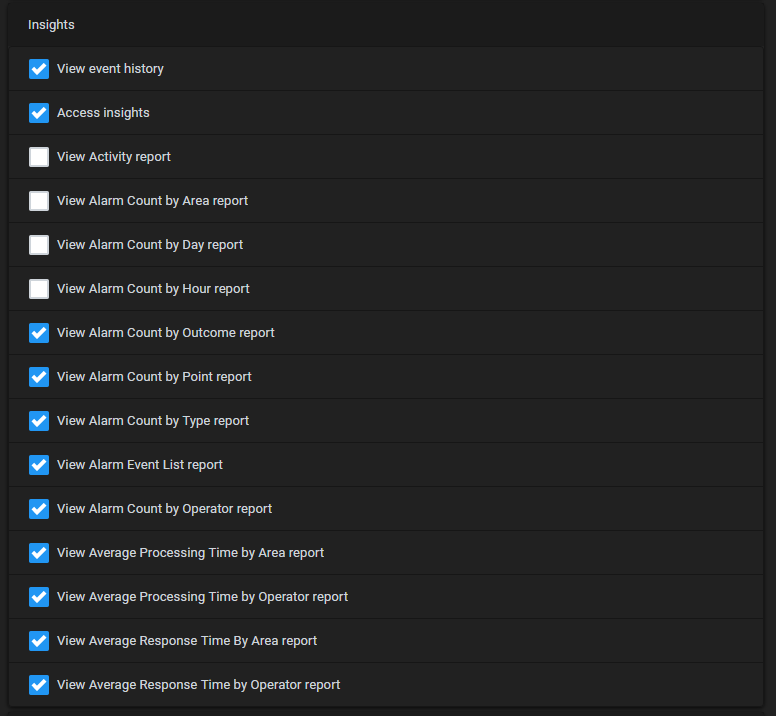The height and width of the screenshot is (716, 776).
Task: Tick View Alarm Count by Day report
Action: click(39, 245)
